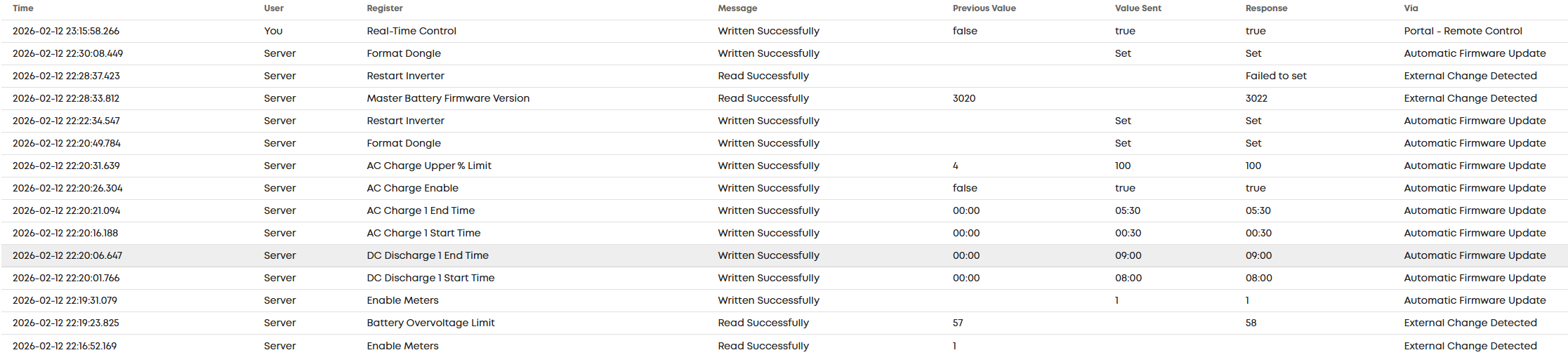Click the Register column header

click(385, 8)
